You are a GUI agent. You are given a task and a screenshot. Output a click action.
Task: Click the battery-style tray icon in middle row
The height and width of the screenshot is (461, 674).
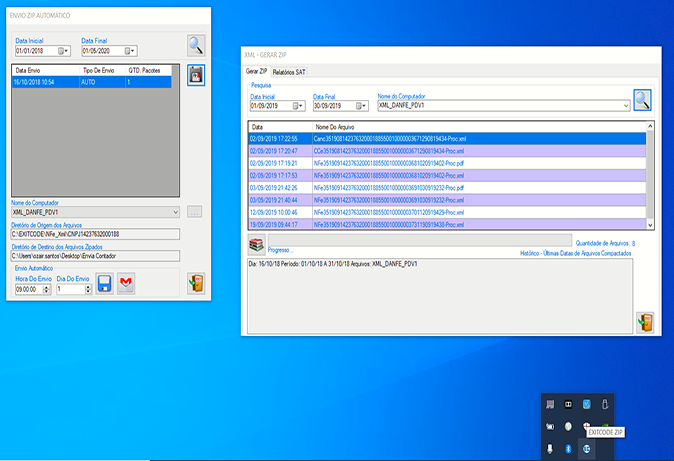click(x=550, y=427)
